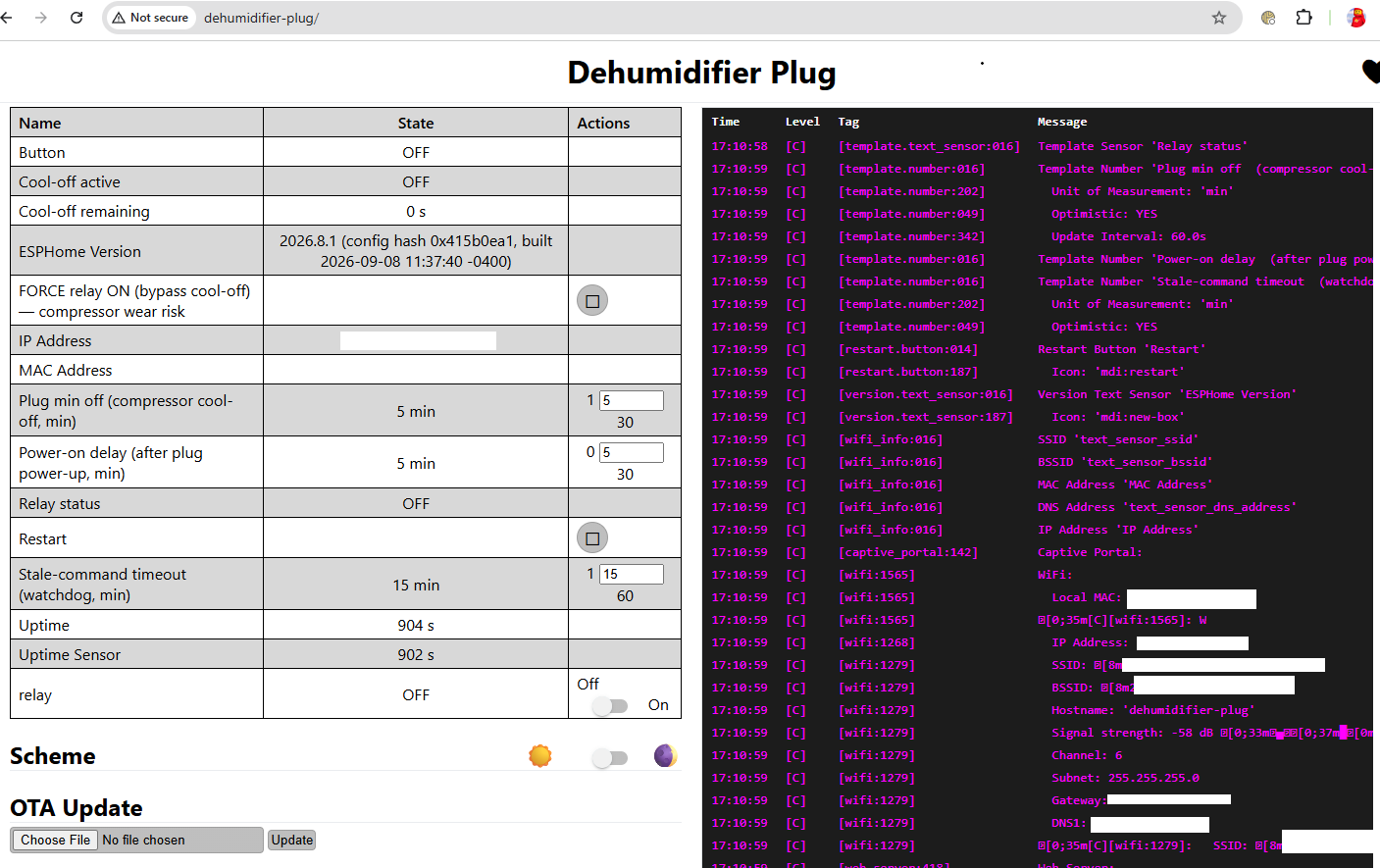The height and width of the screenshot is (868, 1380).
Task: Click the Plug min off number field
Action: coord(631,400)
